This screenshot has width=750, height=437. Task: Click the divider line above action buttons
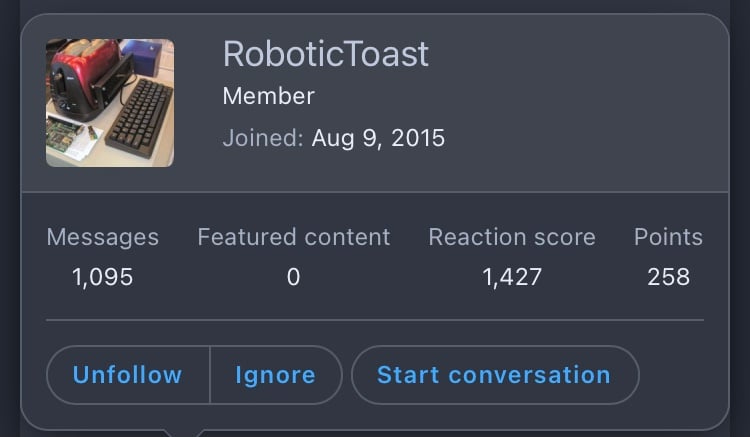(375, 320)
